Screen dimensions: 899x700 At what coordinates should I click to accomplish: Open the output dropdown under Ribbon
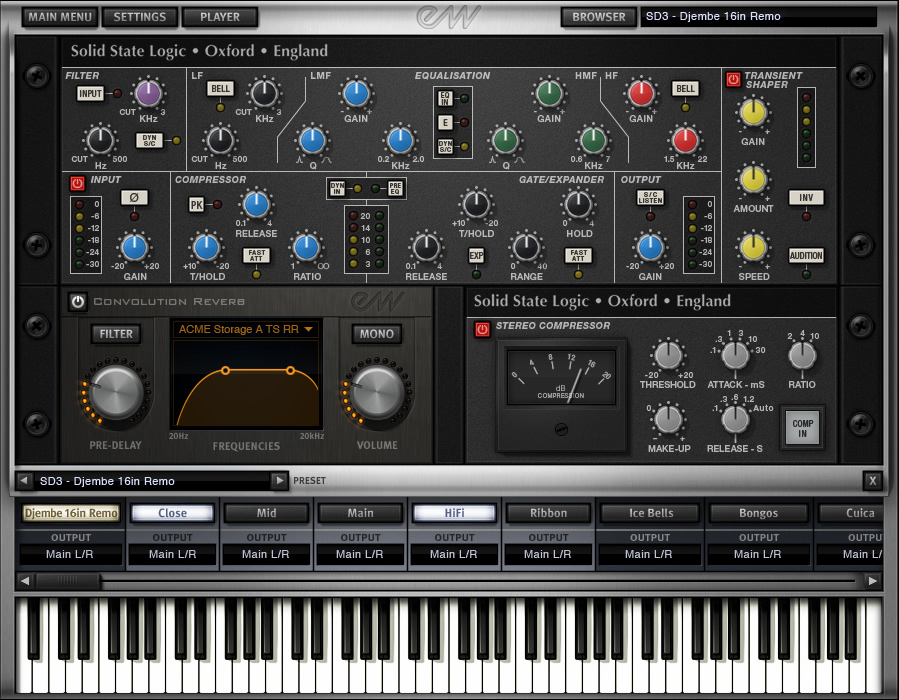[x=548, y=554]
